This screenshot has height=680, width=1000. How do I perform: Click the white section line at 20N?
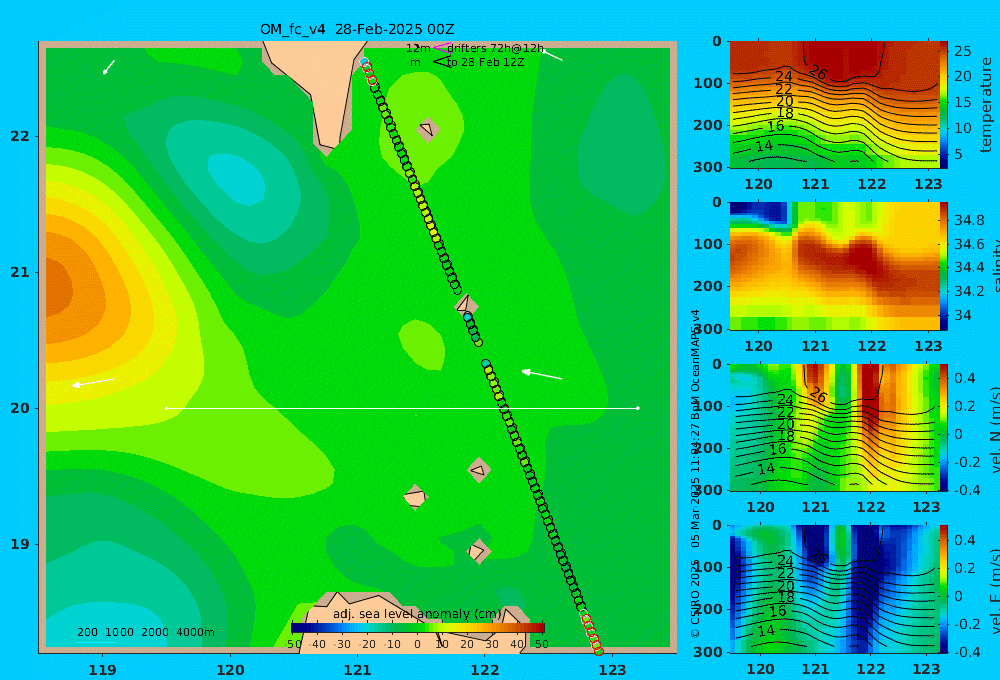pos(402,408)
